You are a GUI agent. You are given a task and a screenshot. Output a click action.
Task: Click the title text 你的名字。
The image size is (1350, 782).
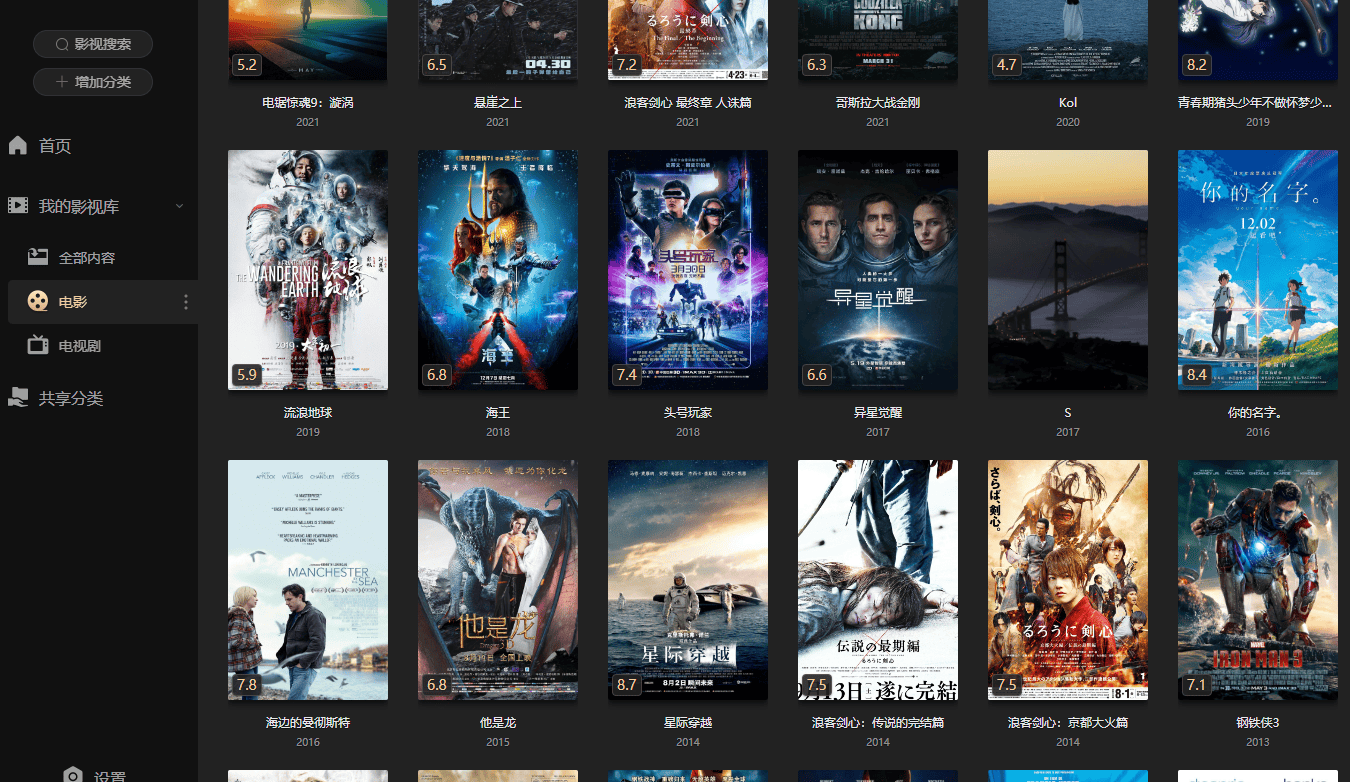click(x=1256, y=413)
